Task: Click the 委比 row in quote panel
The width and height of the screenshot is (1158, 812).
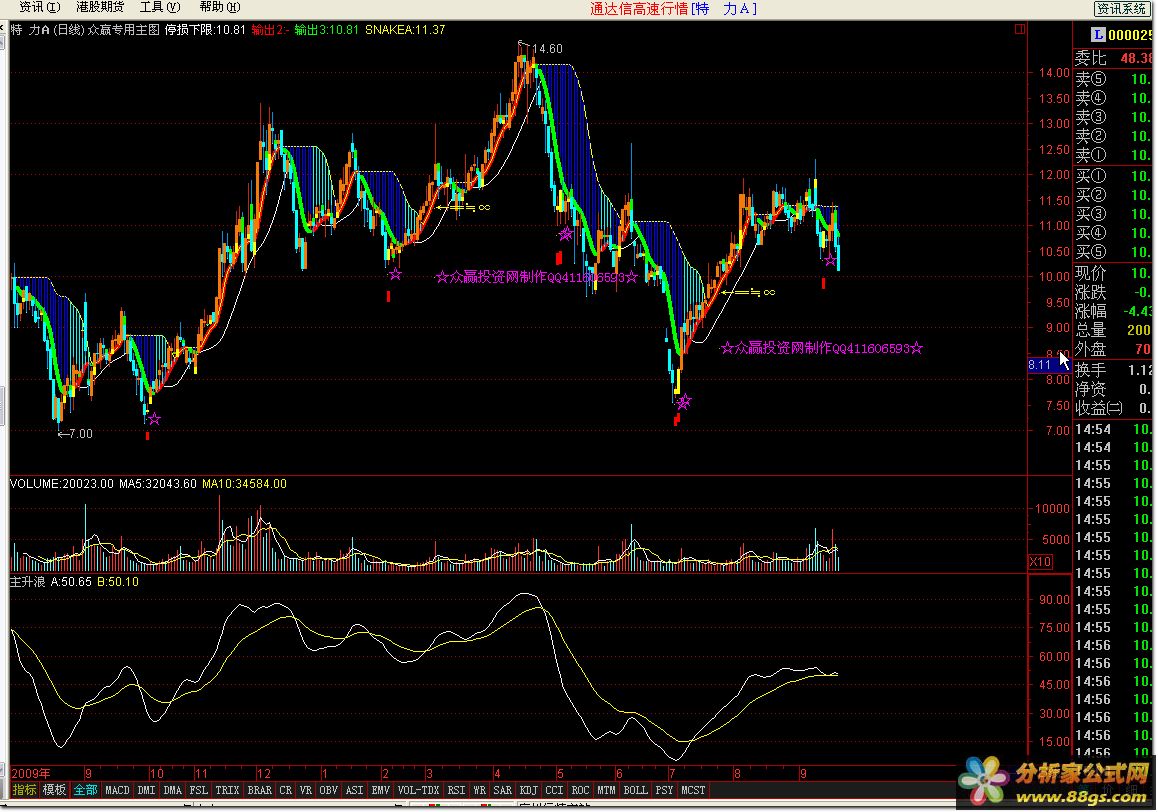Action: [x=1114, y=58]
